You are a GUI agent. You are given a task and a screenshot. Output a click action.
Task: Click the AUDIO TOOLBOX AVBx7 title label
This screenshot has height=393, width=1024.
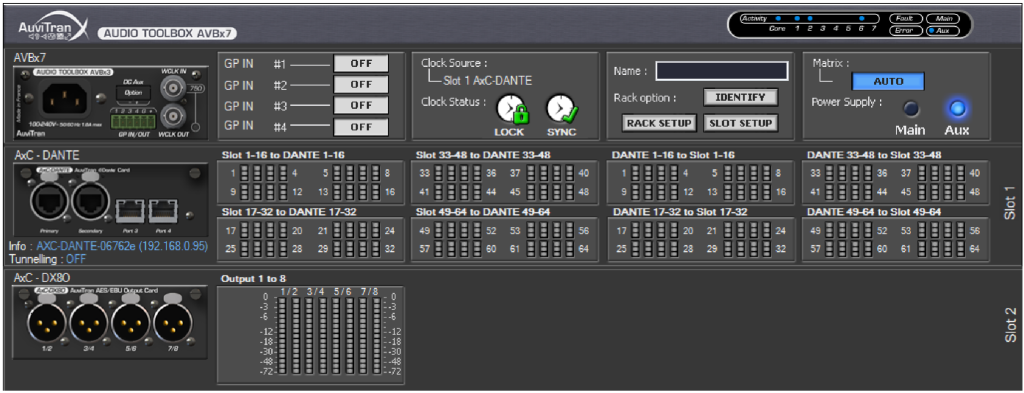pyautogui.click(x=168, y=33)
